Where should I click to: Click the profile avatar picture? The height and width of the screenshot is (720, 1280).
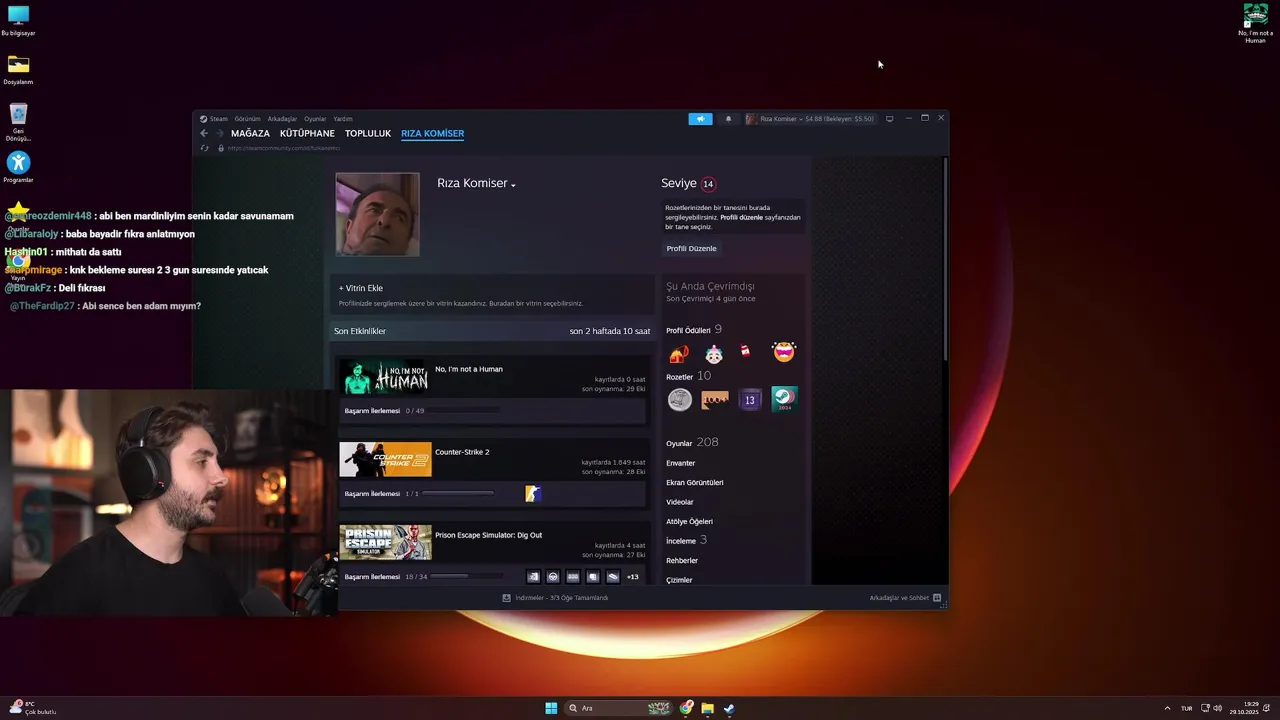[377, 214]
